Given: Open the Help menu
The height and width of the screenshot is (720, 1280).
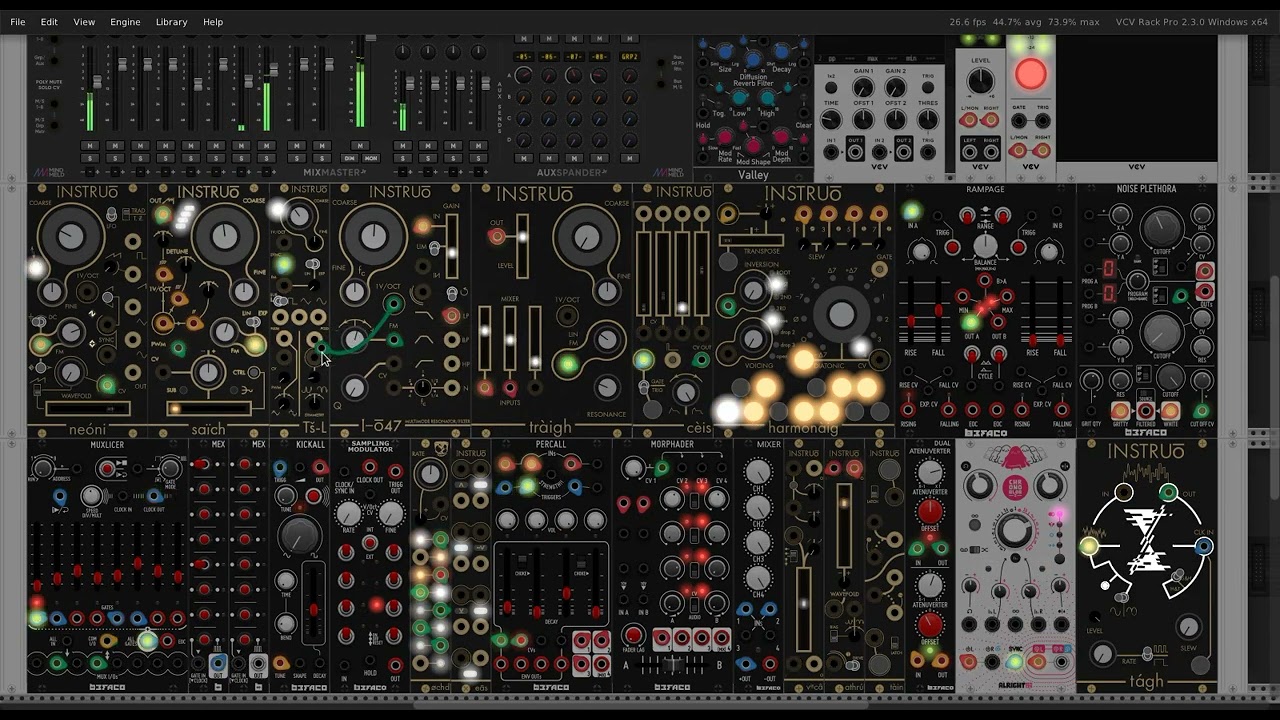Looking at the screenshot, I should [213, 21].
